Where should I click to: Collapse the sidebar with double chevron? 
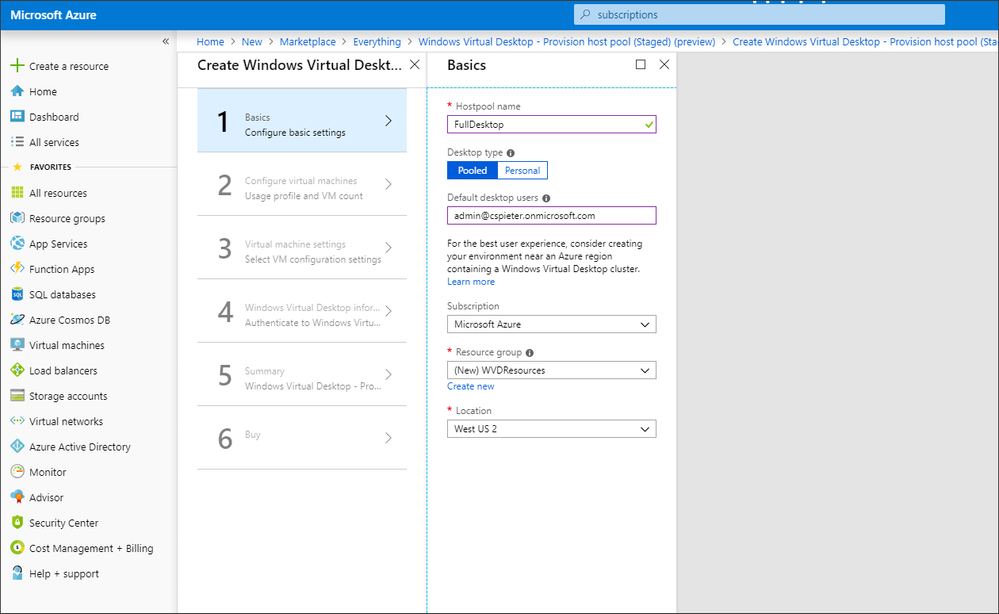pyautogui.click(x=166, y=41)
